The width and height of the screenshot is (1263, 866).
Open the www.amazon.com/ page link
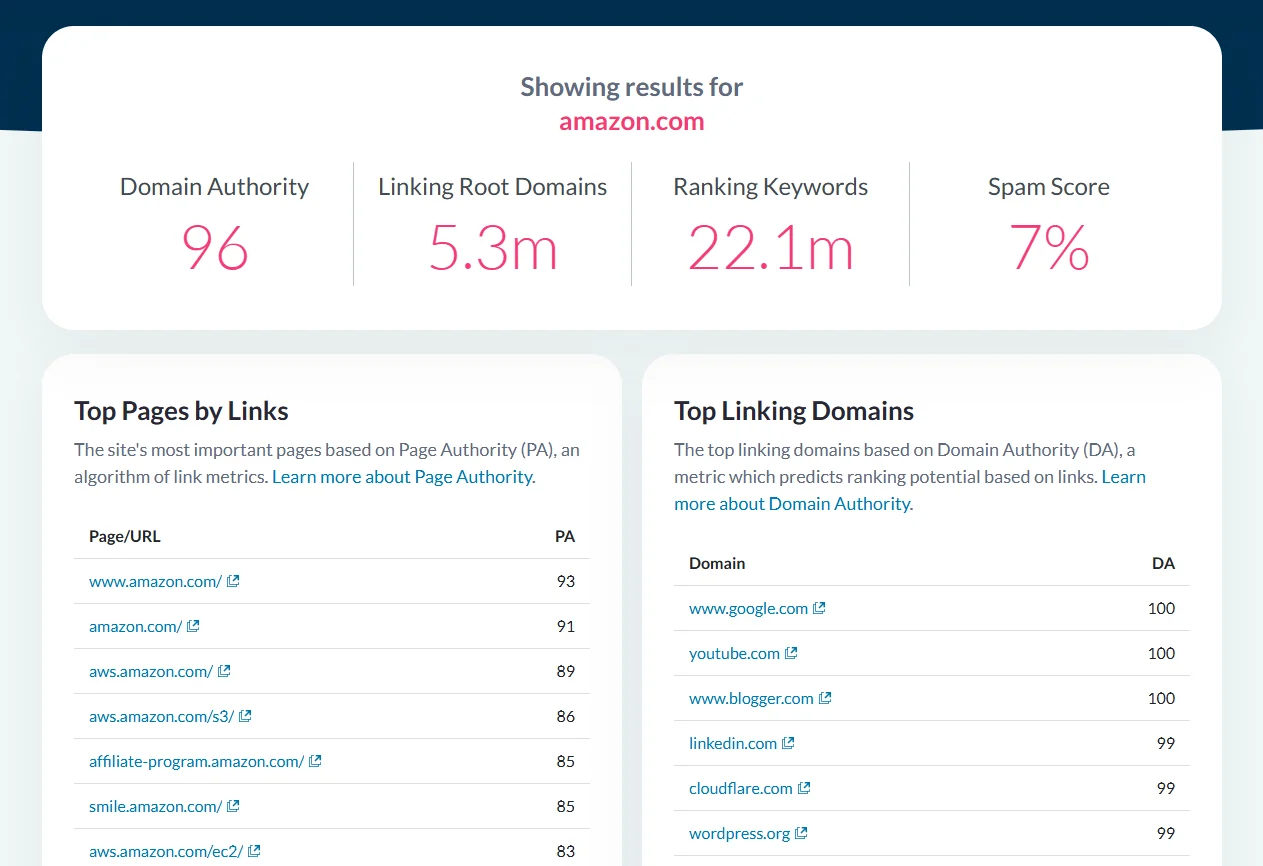coord(155,581)
